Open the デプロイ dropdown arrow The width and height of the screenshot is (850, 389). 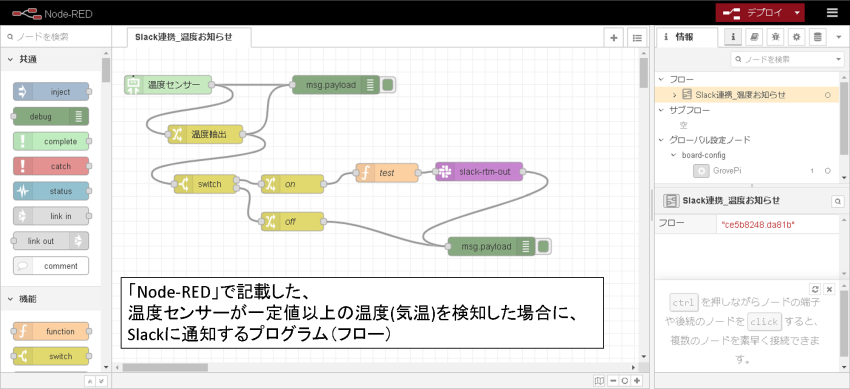[x=796, y=13]
